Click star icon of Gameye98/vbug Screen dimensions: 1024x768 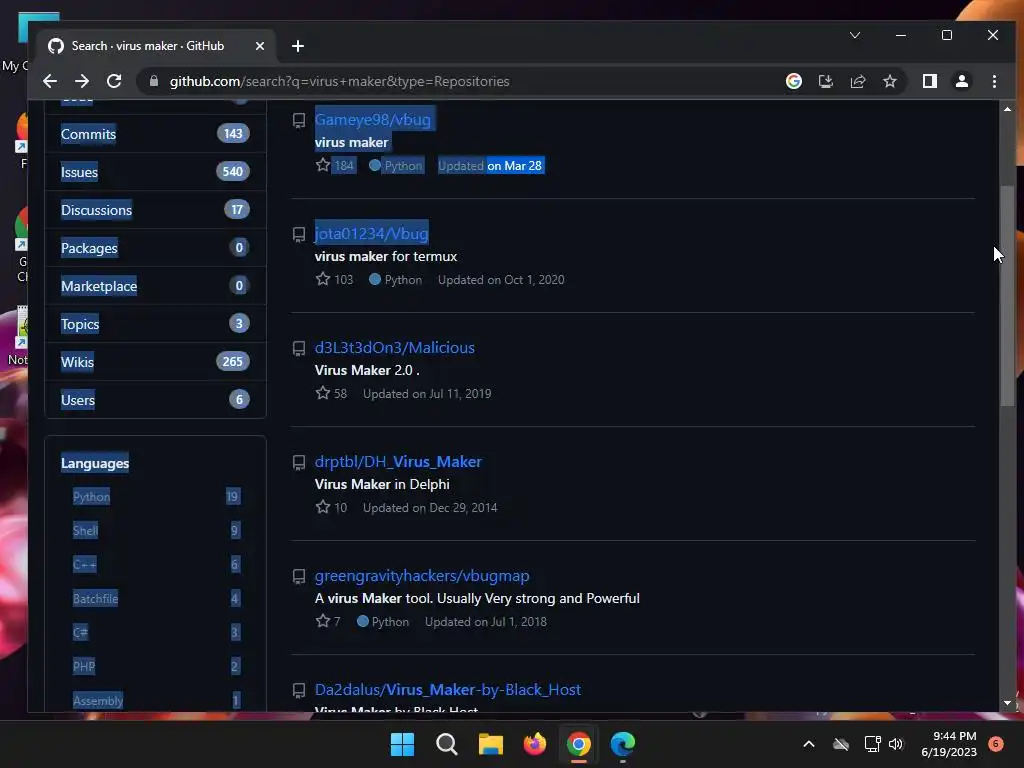[323, 165]
